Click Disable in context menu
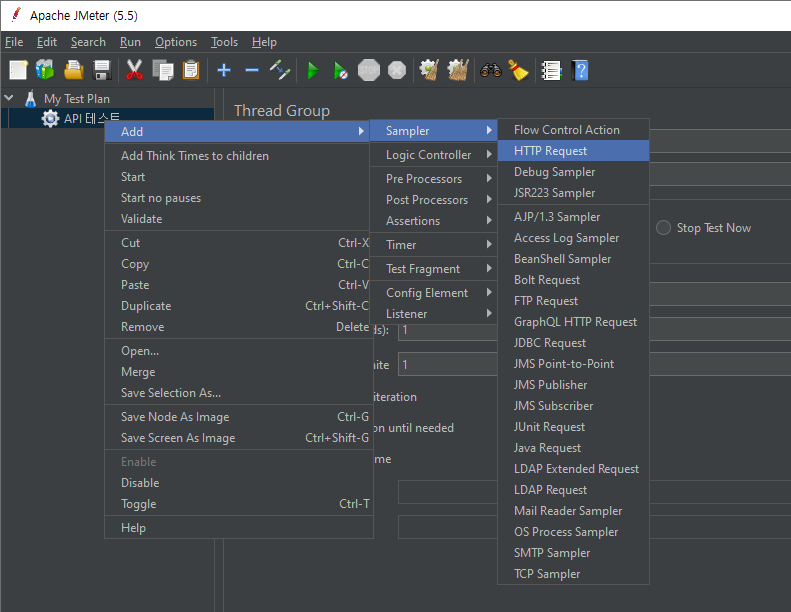 [x=237, y=483]
